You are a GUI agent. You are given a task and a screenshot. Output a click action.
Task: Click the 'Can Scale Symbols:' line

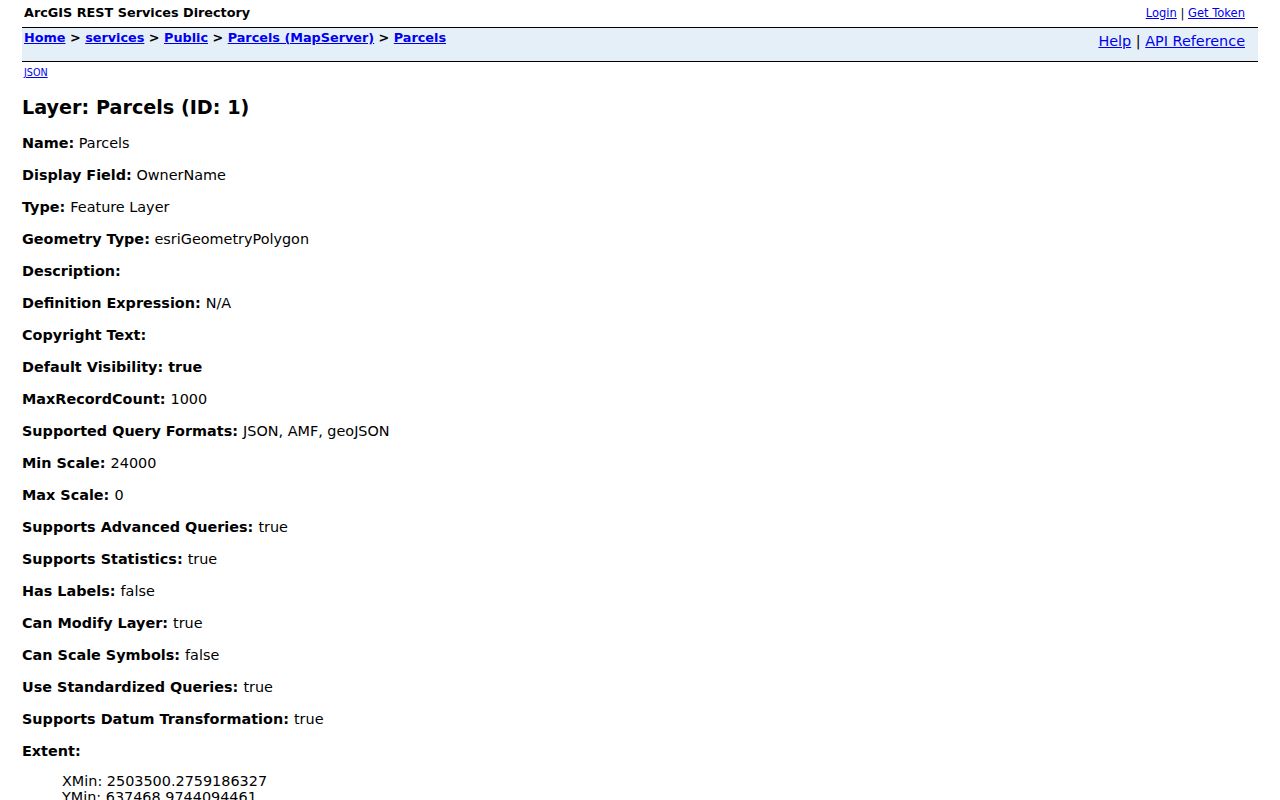121,655
